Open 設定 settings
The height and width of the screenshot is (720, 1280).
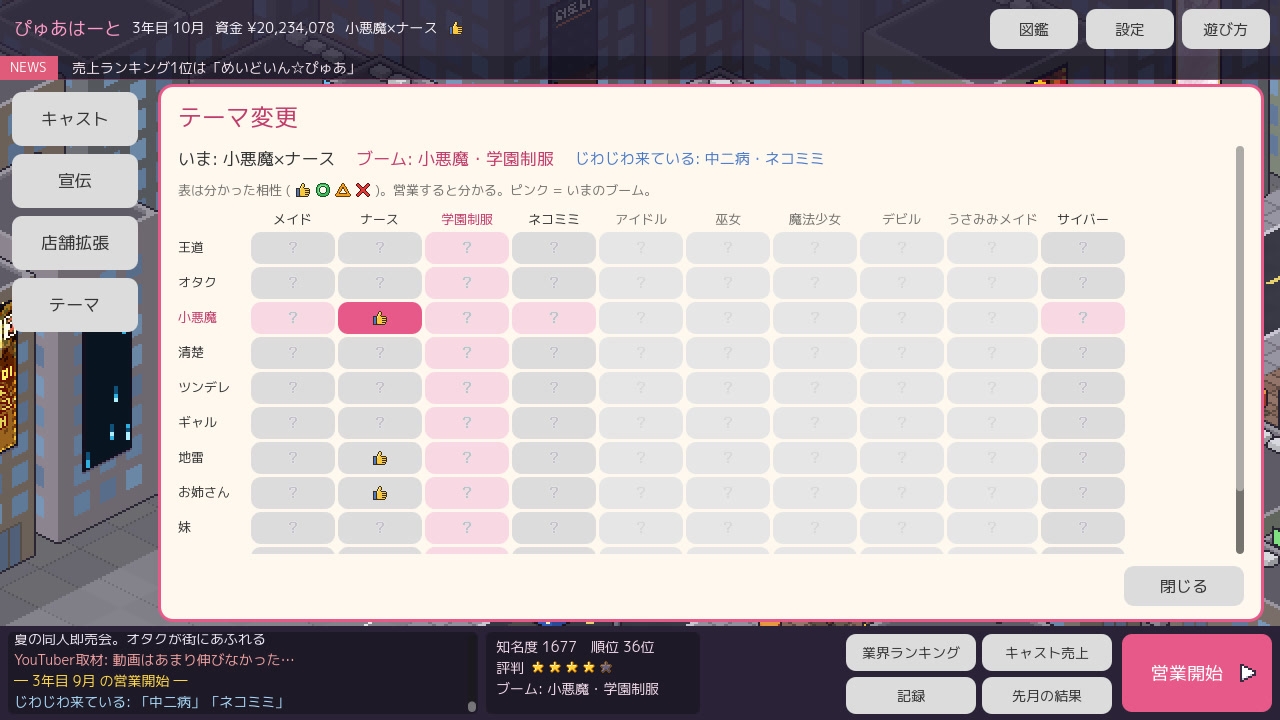point(1130,29)
